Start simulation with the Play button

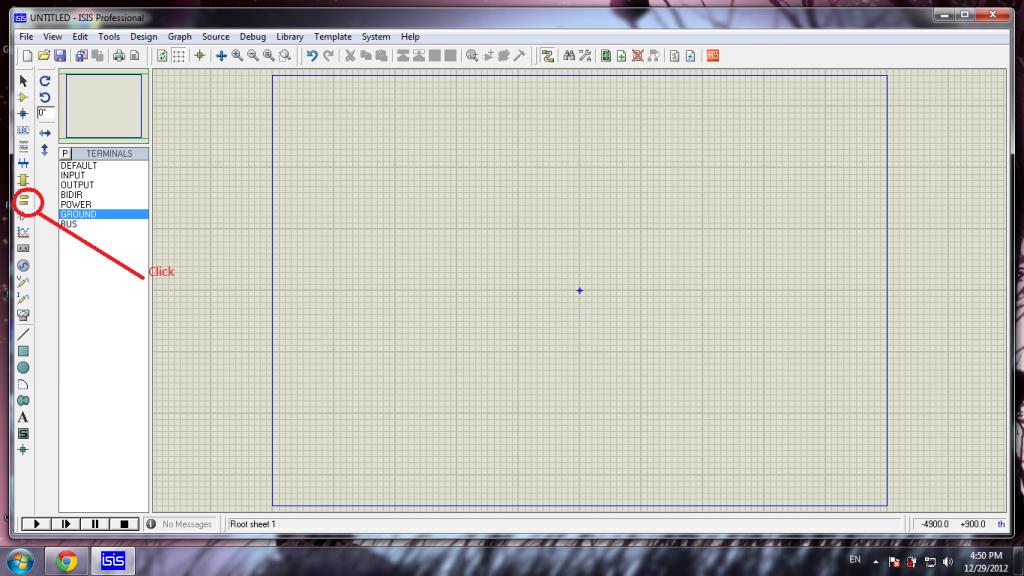(x=37, y=524)
